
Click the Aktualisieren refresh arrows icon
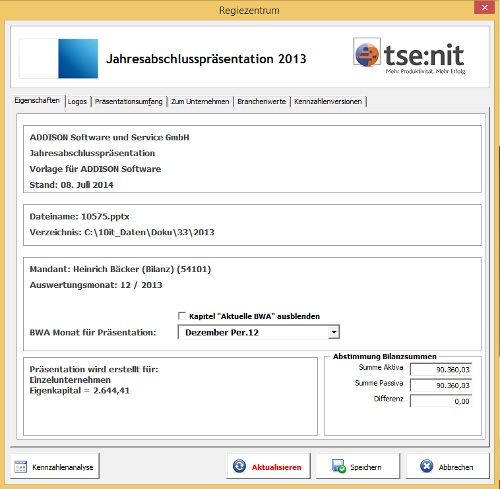239,466
